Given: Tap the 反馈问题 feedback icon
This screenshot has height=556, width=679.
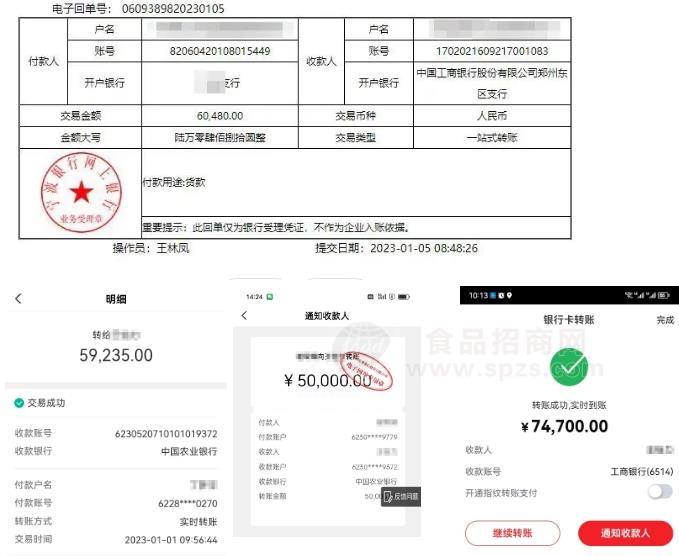Looking at the screenshot, I should coord(402,496).
